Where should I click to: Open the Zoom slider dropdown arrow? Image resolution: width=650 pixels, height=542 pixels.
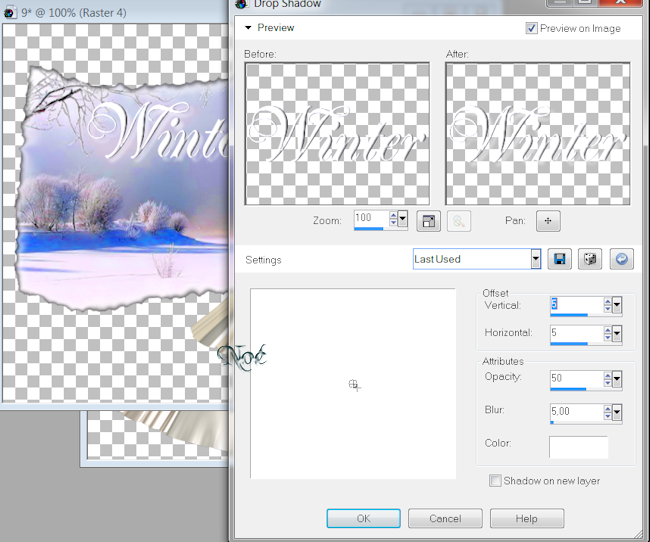[403, 219]
